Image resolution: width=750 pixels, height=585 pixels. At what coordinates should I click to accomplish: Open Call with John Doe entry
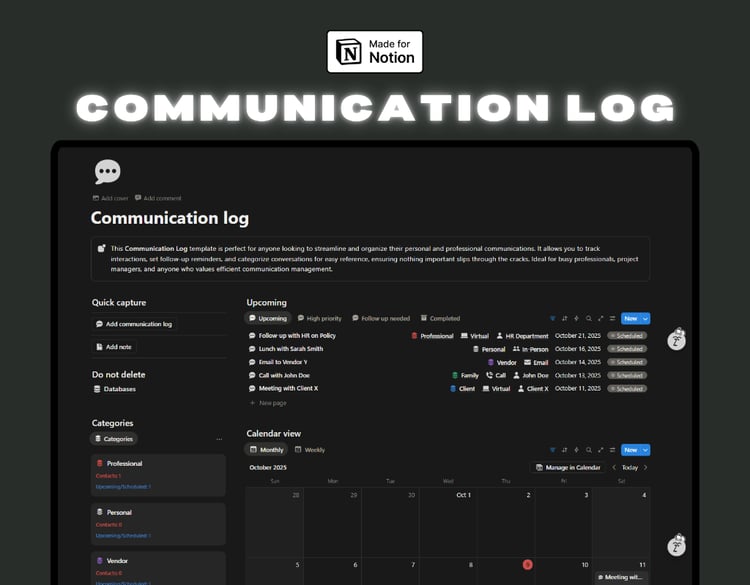pyautogui.click(x=284, y=375)
